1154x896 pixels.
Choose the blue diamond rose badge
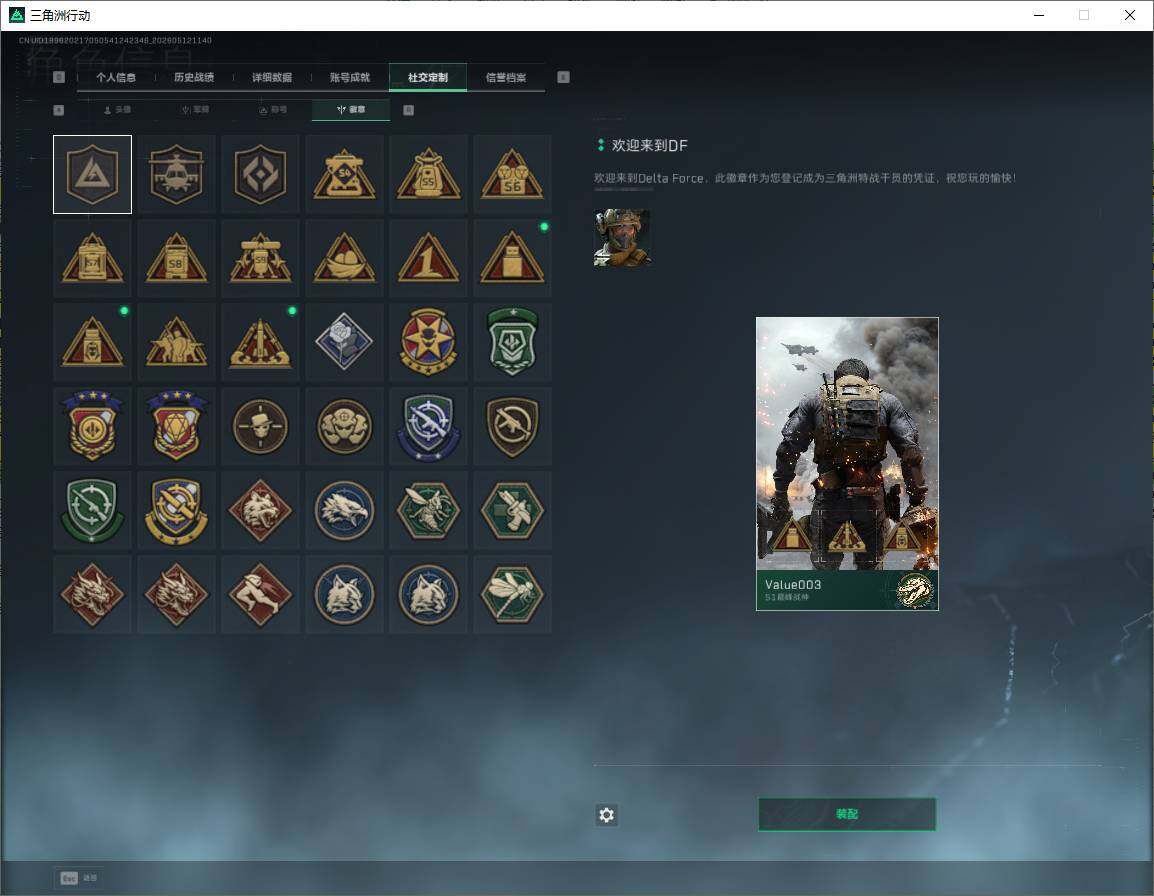(344, 342)
